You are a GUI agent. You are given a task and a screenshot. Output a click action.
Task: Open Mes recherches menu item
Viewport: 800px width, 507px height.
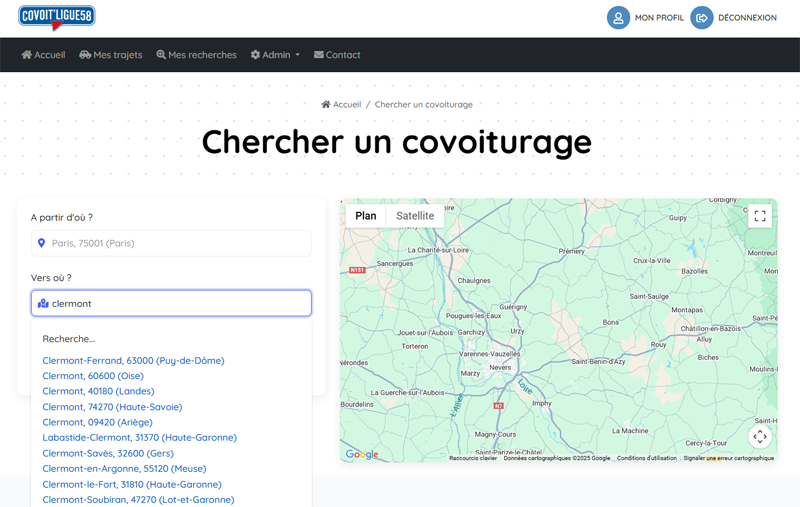196,55
